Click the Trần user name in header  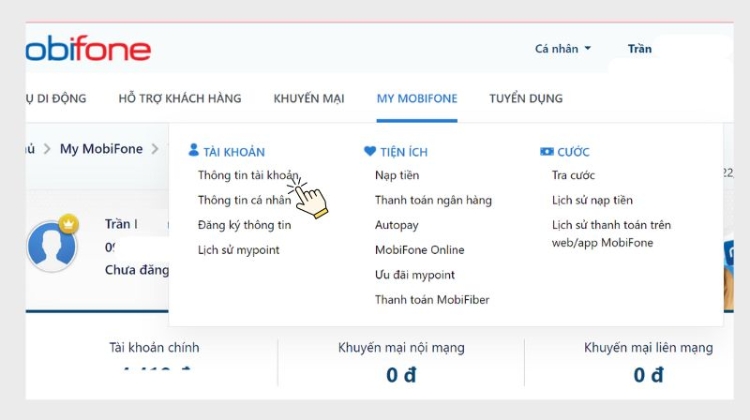(x=640, y=49)
